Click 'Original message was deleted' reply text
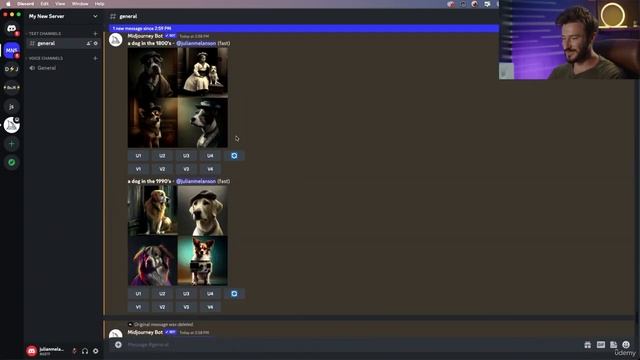The image size is (640, 360). point(164,324)
